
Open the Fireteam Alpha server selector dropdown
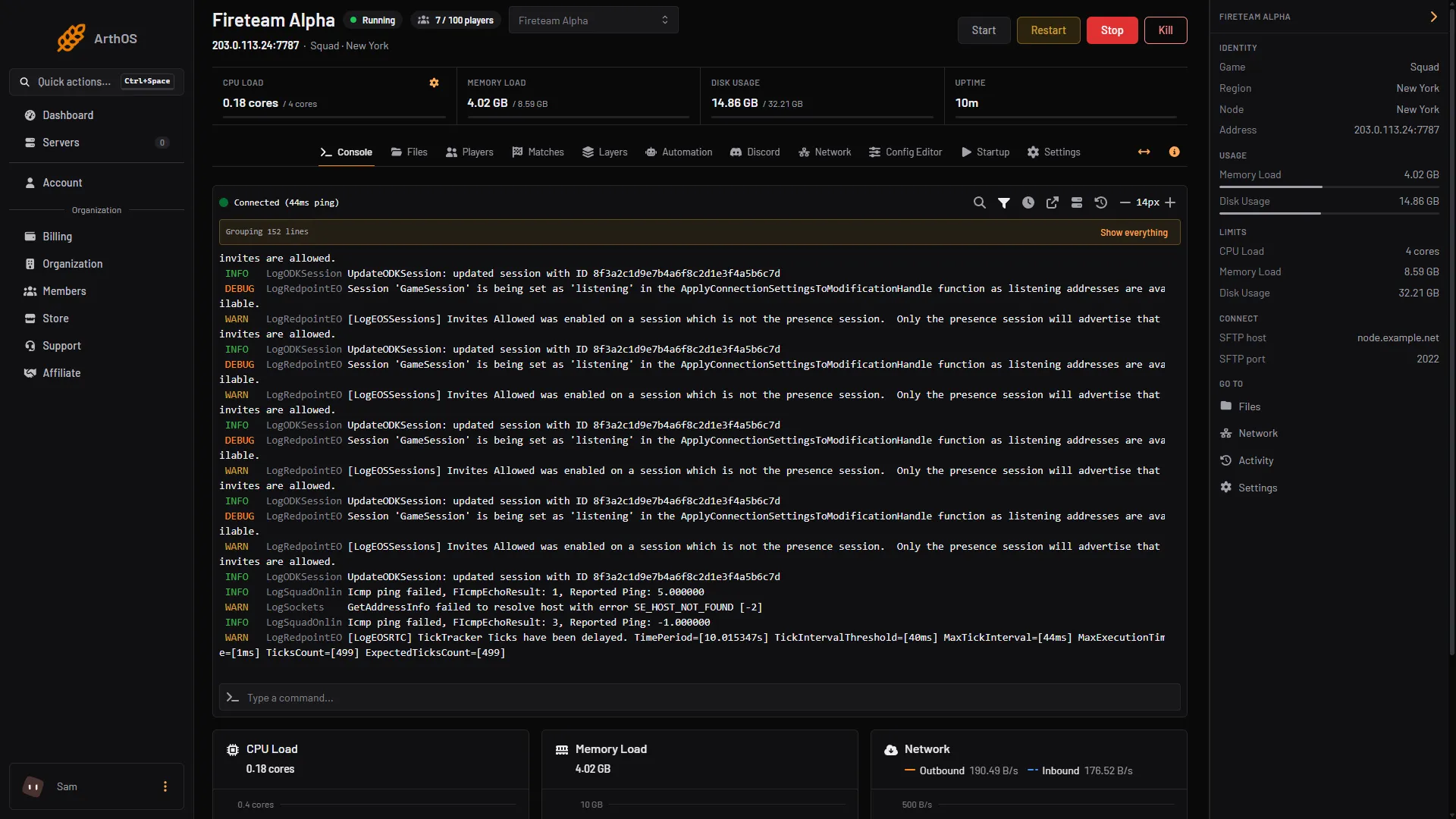point(594,20)
